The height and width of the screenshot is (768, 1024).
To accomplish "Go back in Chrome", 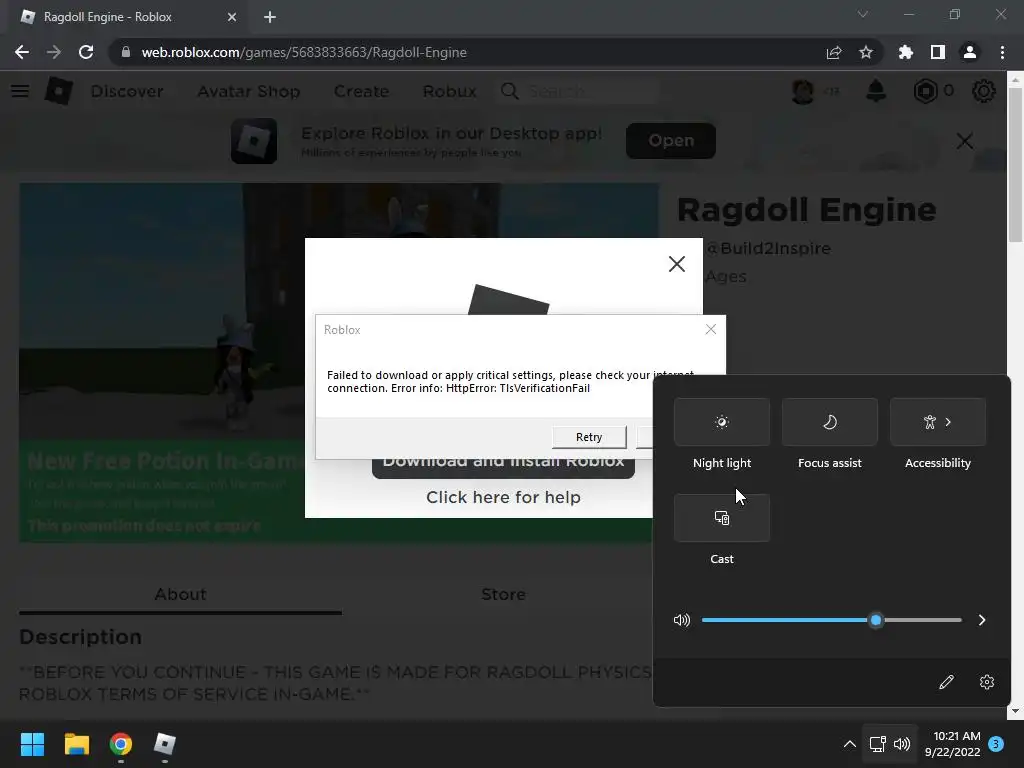I will coord(22,52).
